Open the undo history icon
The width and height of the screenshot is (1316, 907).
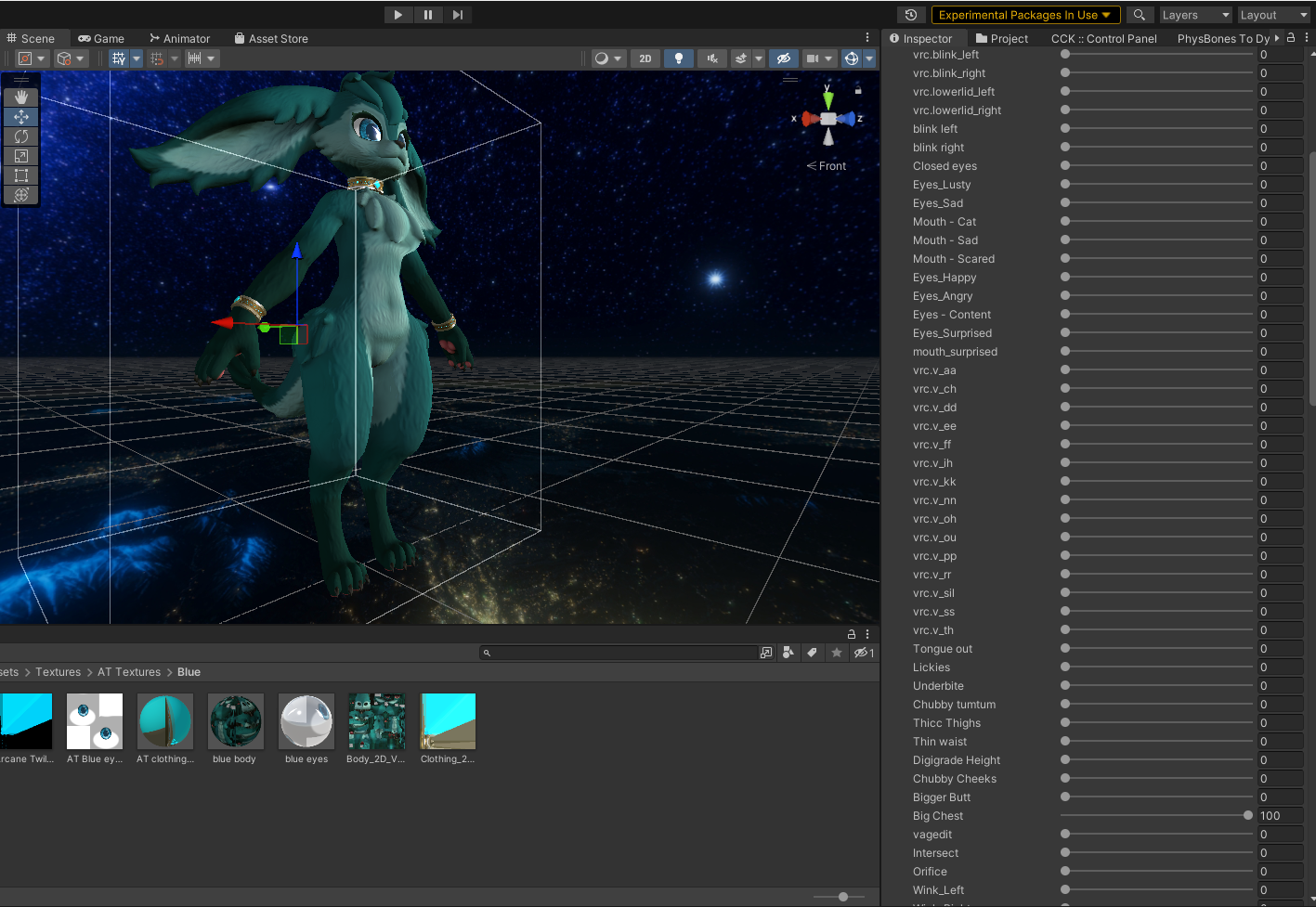pyautogui.click(x=911, y=15)
